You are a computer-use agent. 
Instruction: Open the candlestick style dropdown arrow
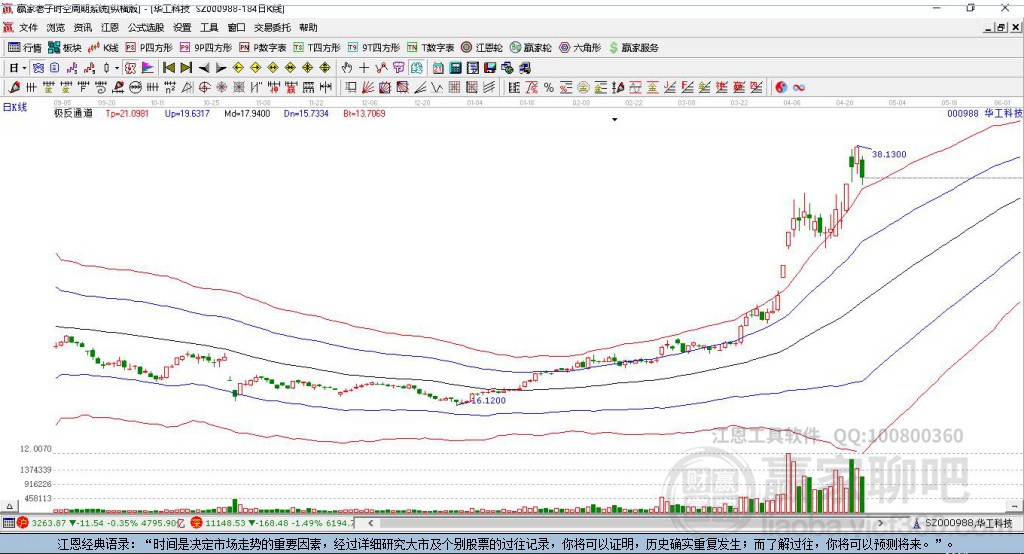(116, 67)
